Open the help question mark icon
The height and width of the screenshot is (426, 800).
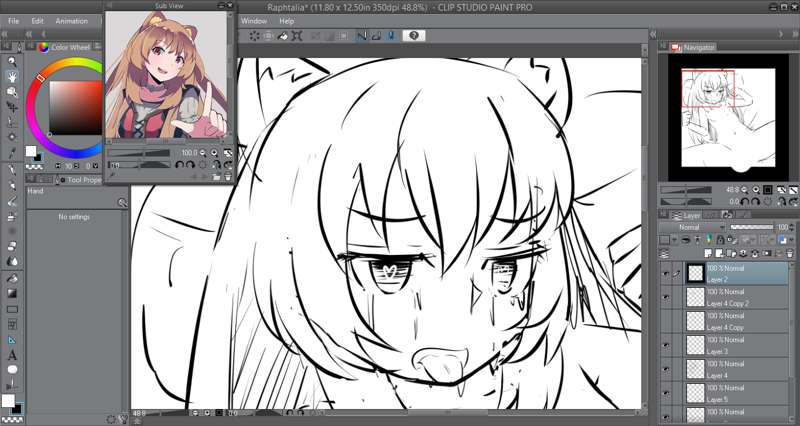click(414, 36)
